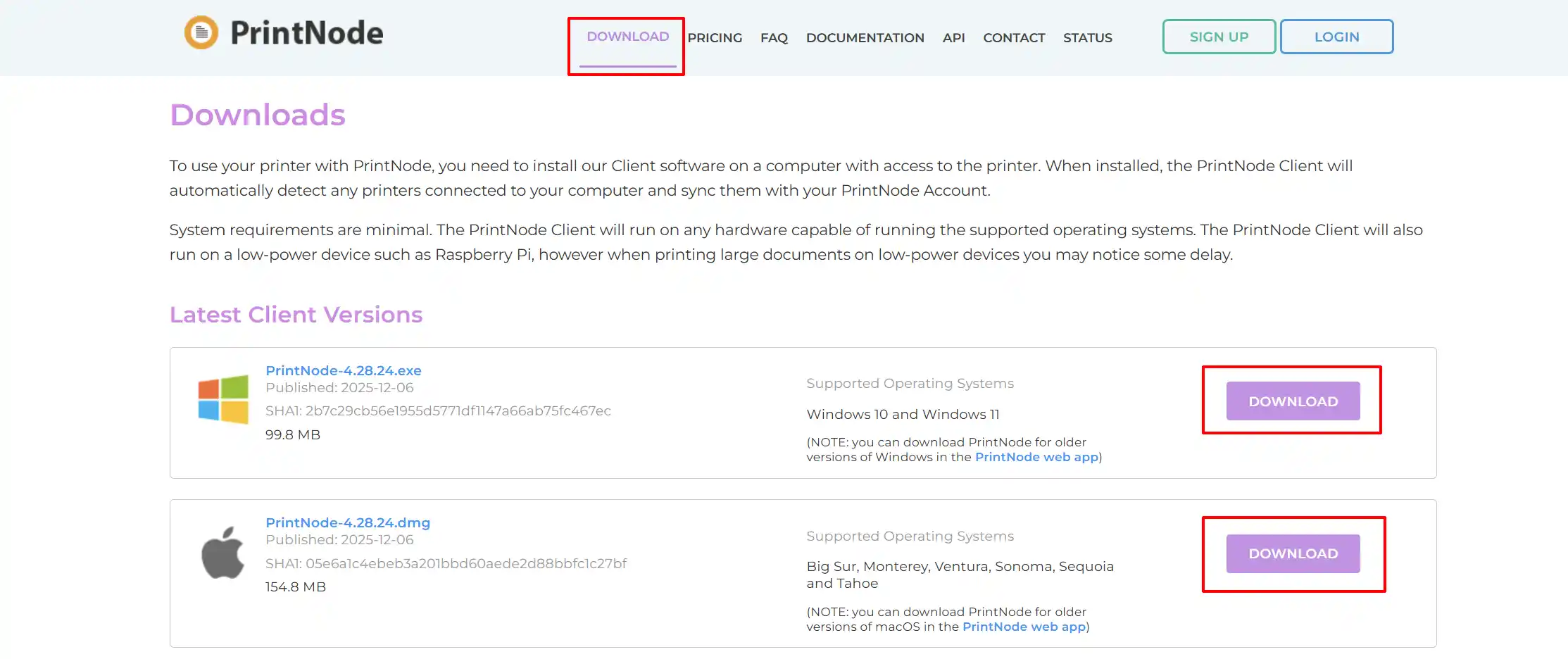Follow the PrintNode web app link for macOS

pos(1024,627)
